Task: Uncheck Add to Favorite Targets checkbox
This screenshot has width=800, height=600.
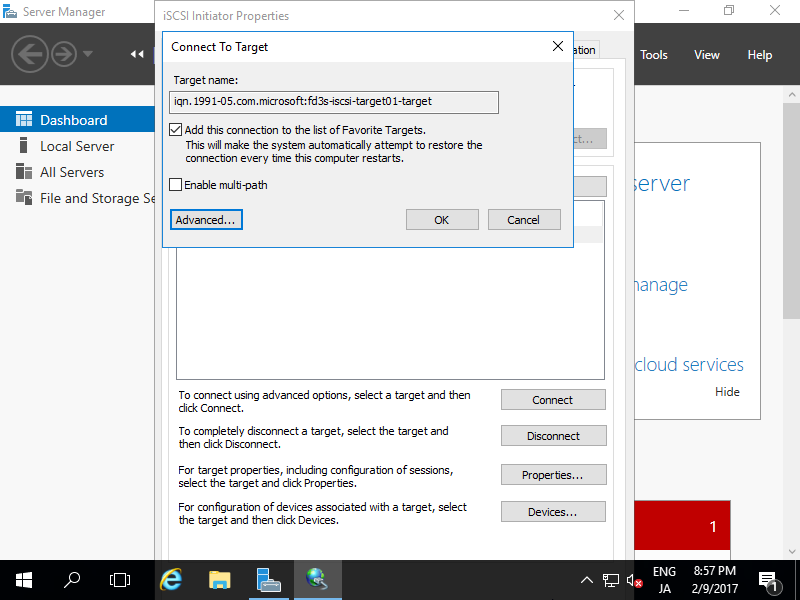Action: (176, 130)
